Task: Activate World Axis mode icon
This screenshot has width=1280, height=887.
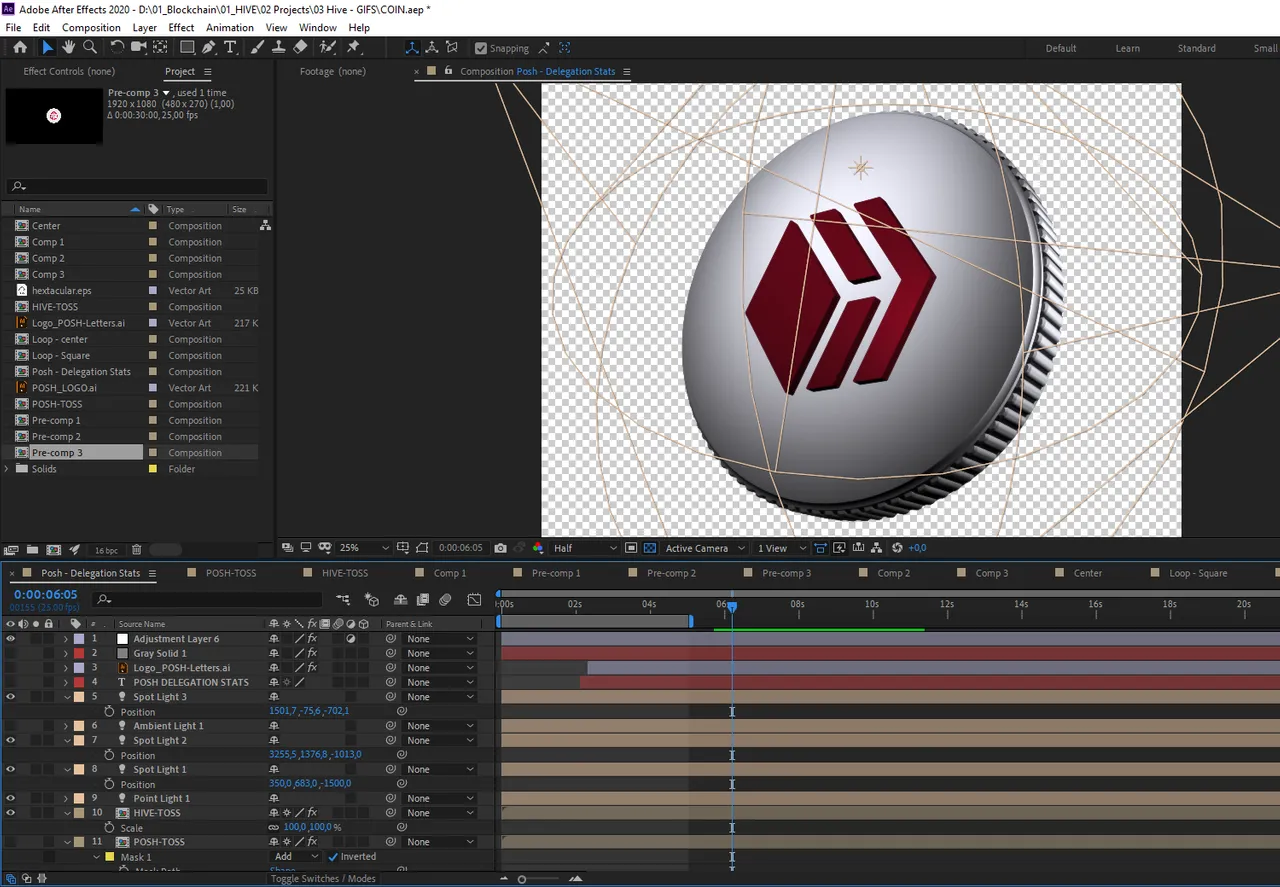Action: tap(432, 47)
